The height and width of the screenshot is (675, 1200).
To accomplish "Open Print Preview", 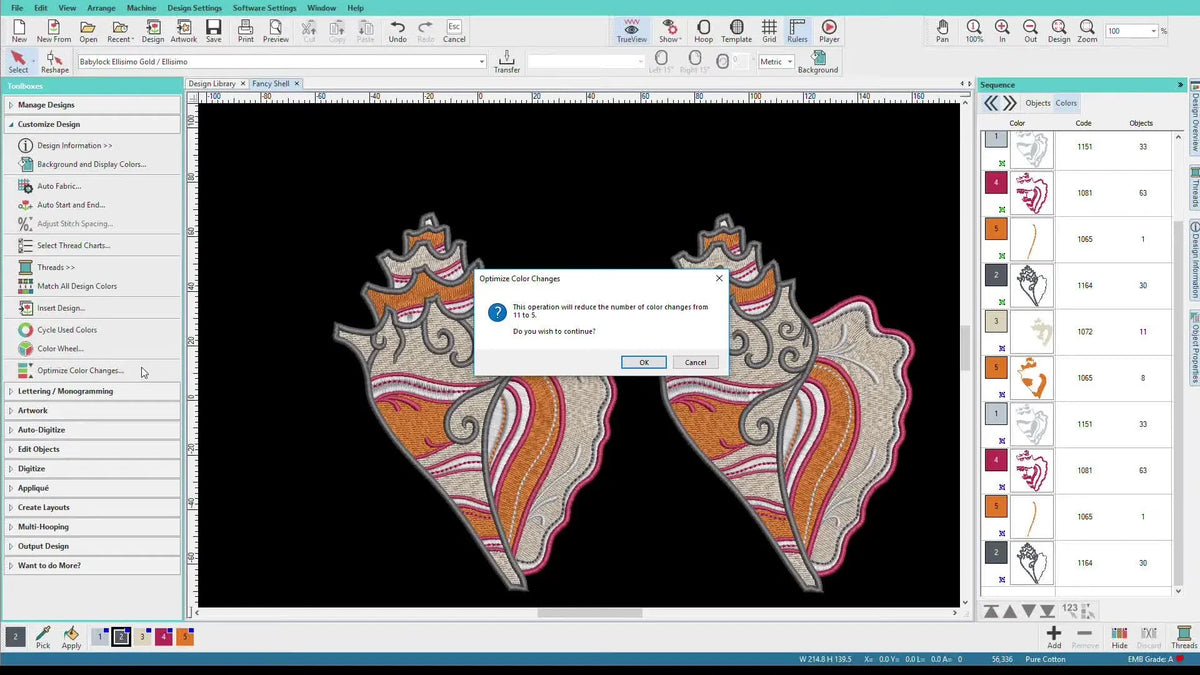I will pyautogui.click(x=276, y=31).
